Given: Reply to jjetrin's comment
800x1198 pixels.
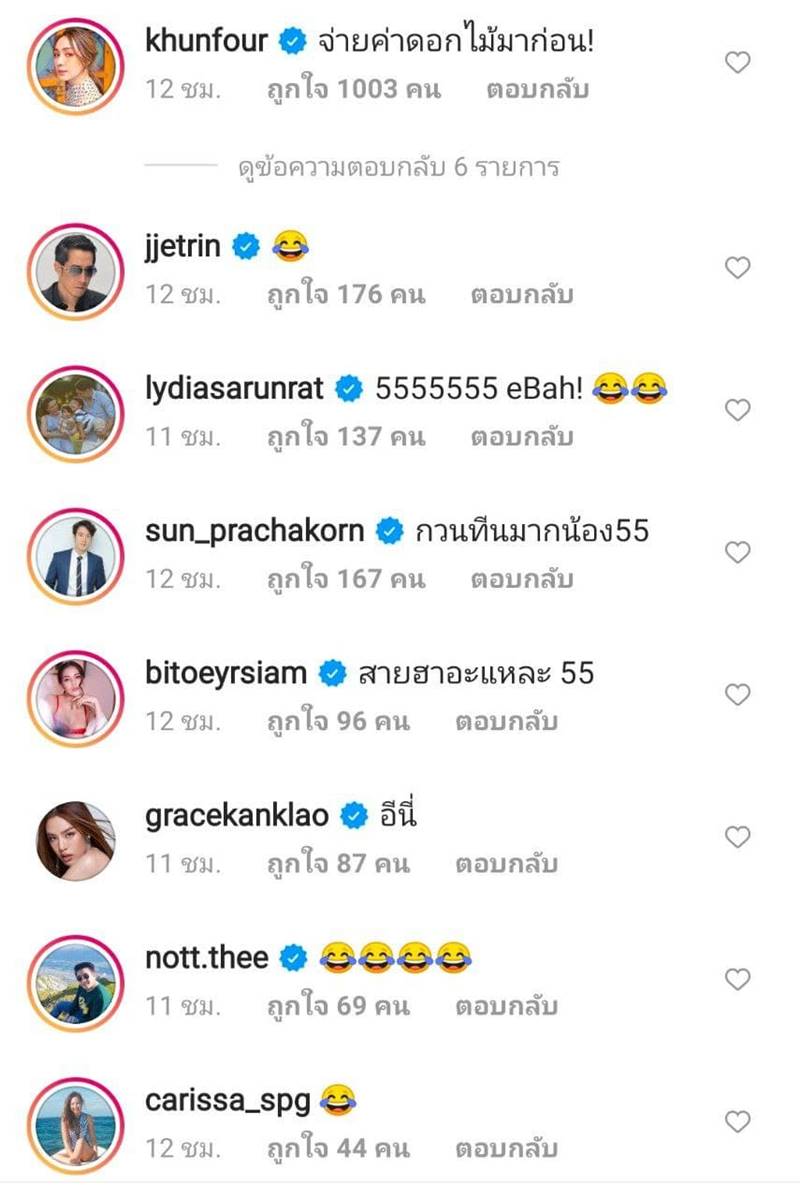Looking at the screenshot, I should [x=522, y=295].
